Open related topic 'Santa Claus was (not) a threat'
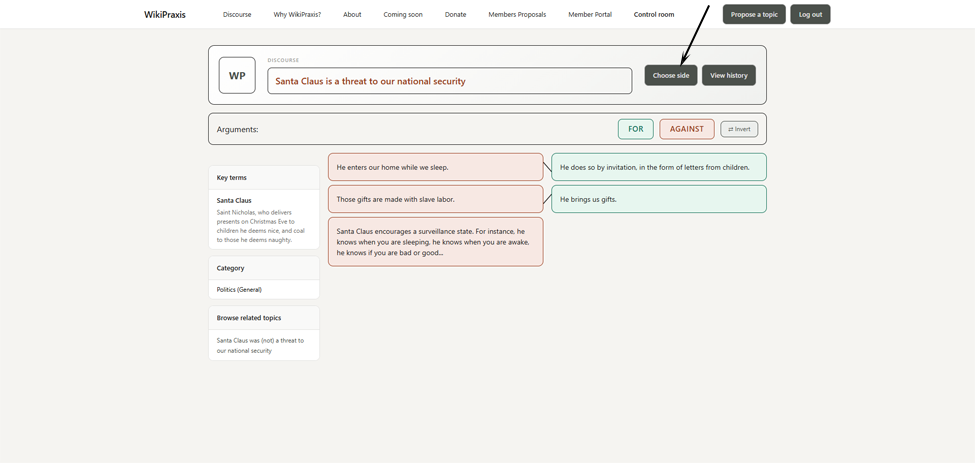Screen dimensions: 975x463 click(261, 346)
